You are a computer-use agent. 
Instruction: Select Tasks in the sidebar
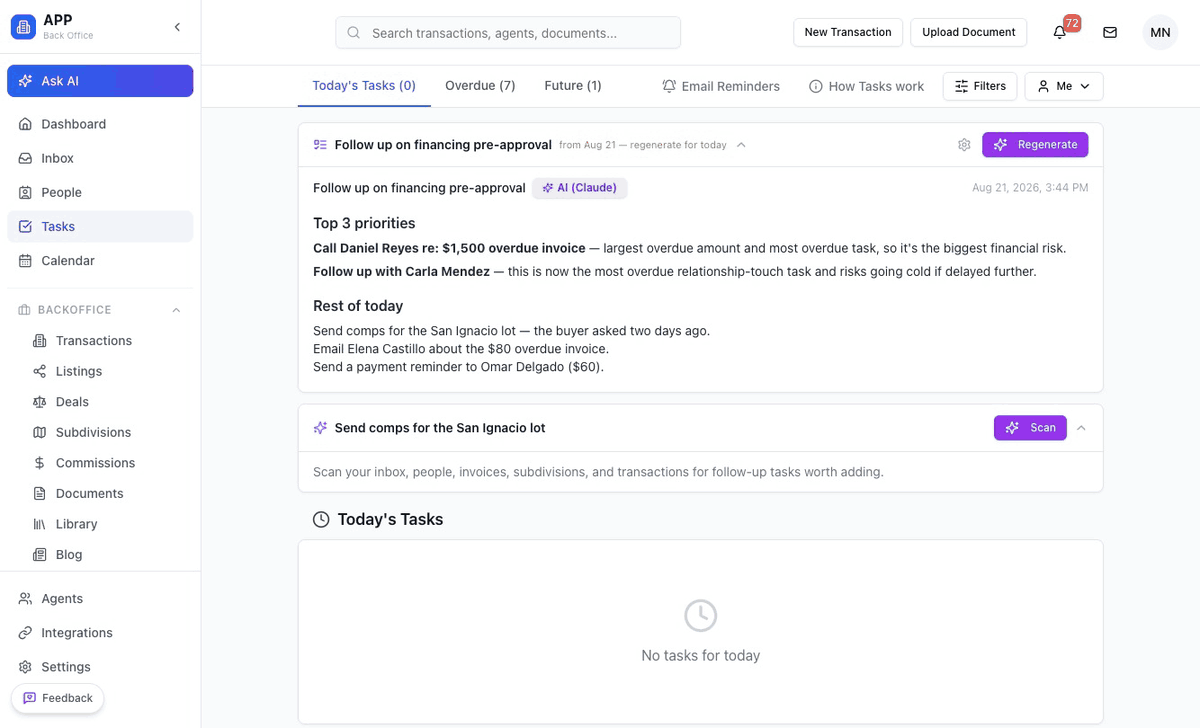(100, 226)
